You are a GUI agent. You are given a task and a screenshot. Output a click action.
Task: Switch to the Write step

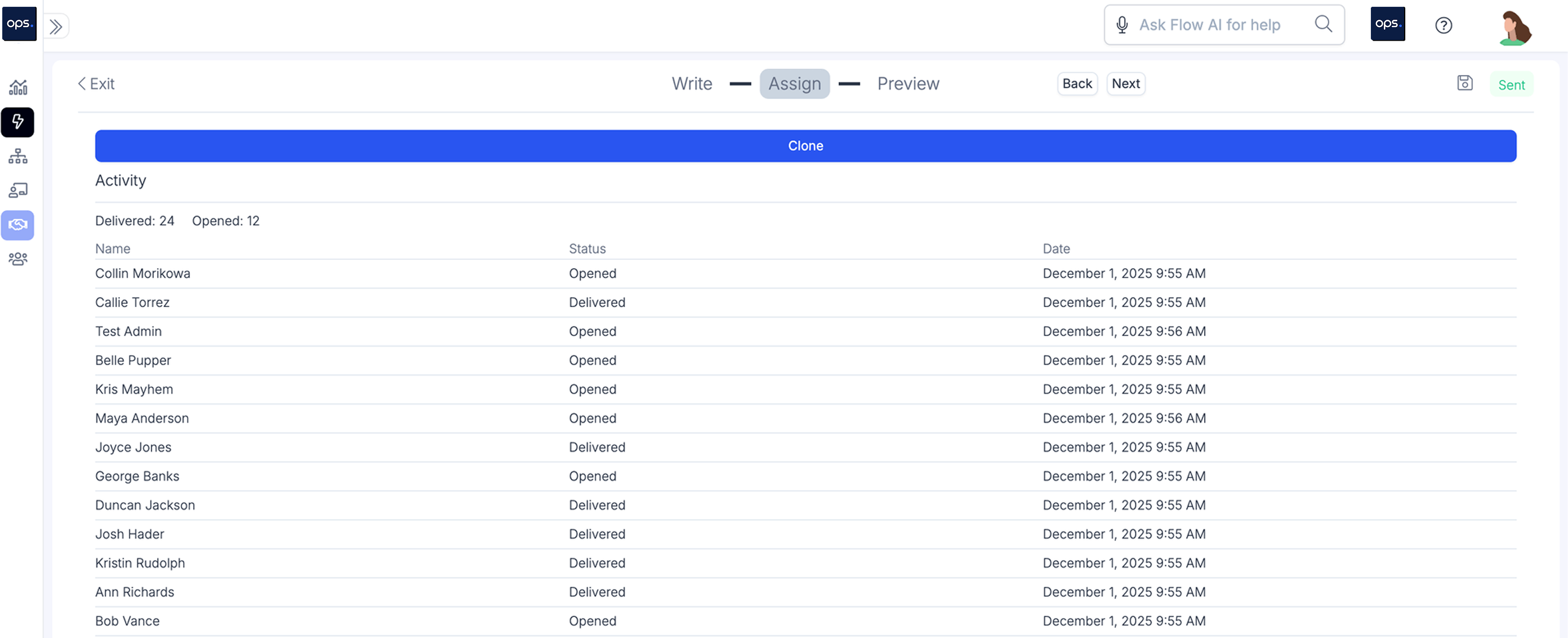(692, 83)
